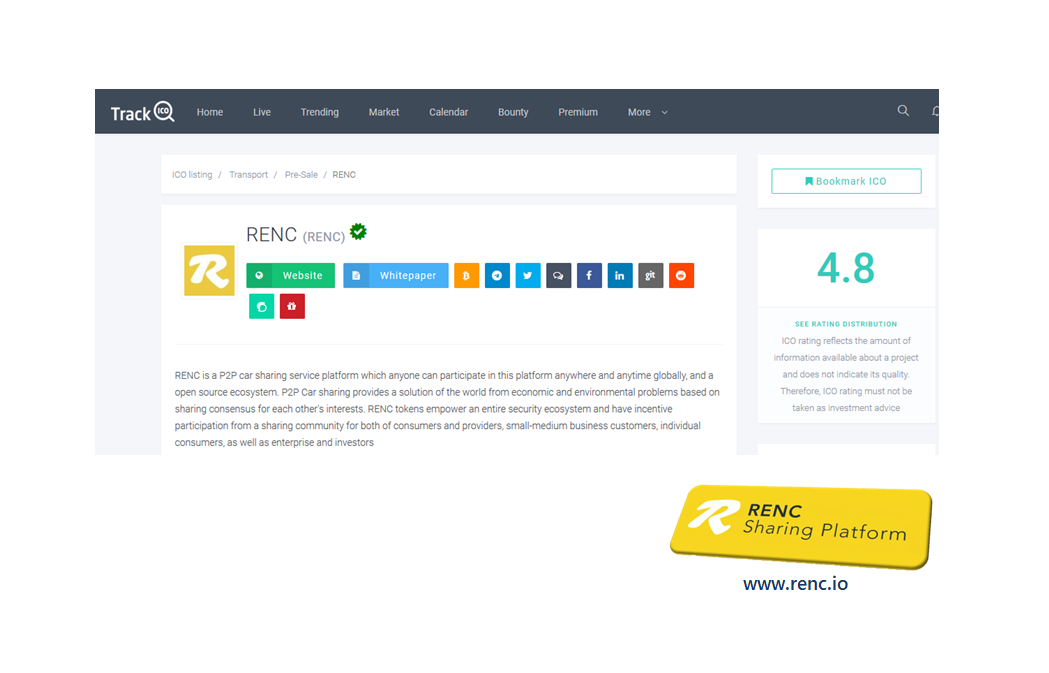Open the Telegram channel icon
Screen dimensions: 1049x673
click(497, 276)
